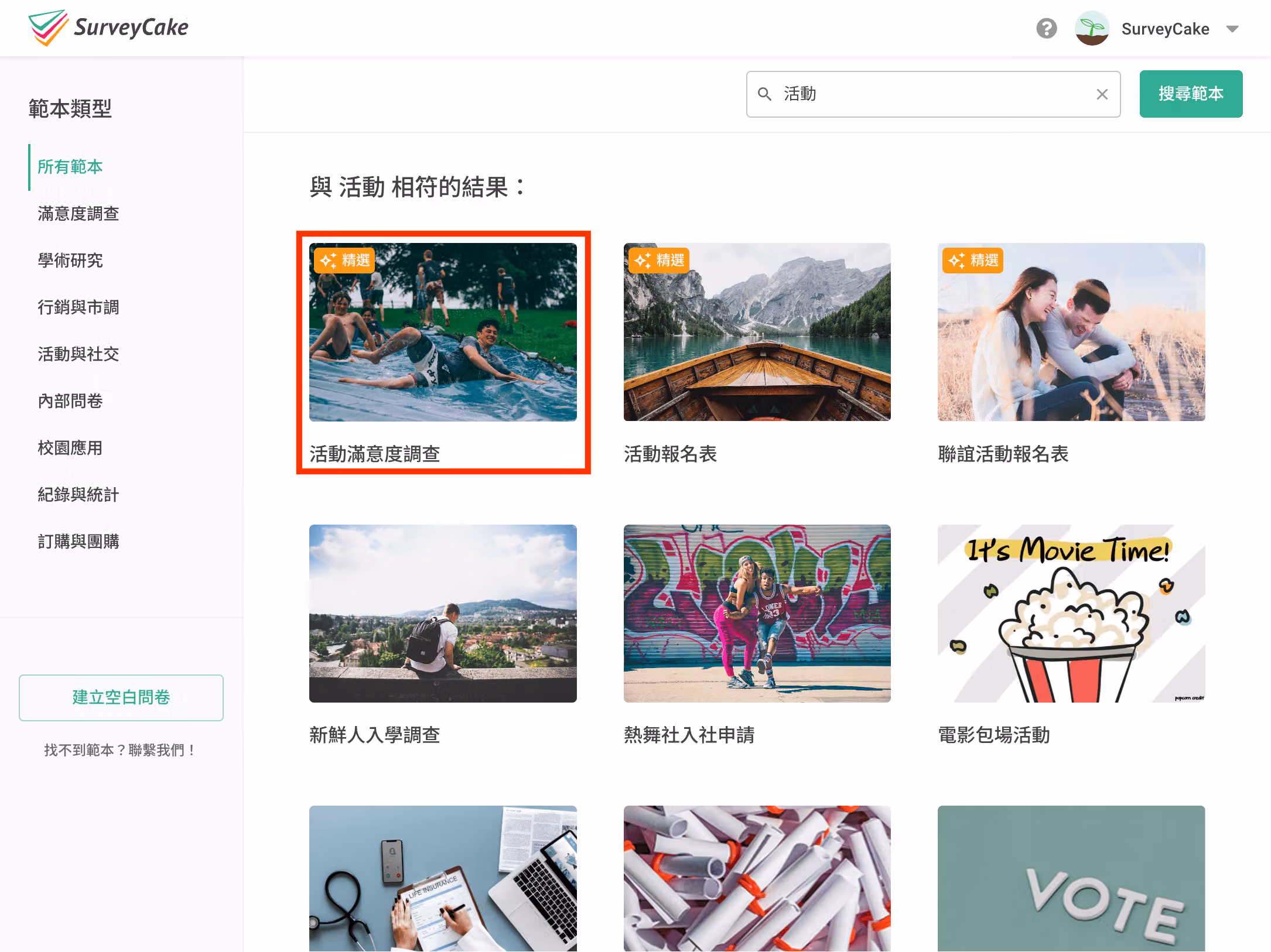The image size is (1271, 952).
Task: Click 精選 badge on 活動報名表
Action: click(x=659, y=260)
